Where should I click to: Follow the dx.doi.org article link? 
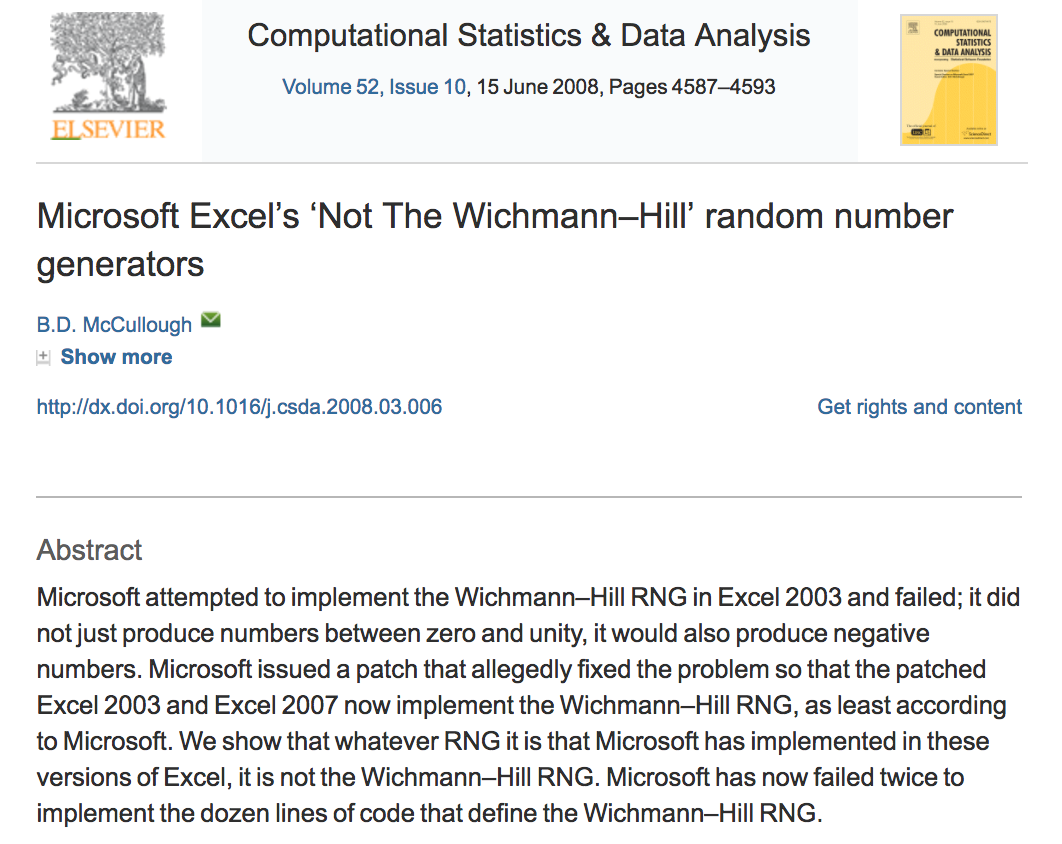(x=239, y=407)
